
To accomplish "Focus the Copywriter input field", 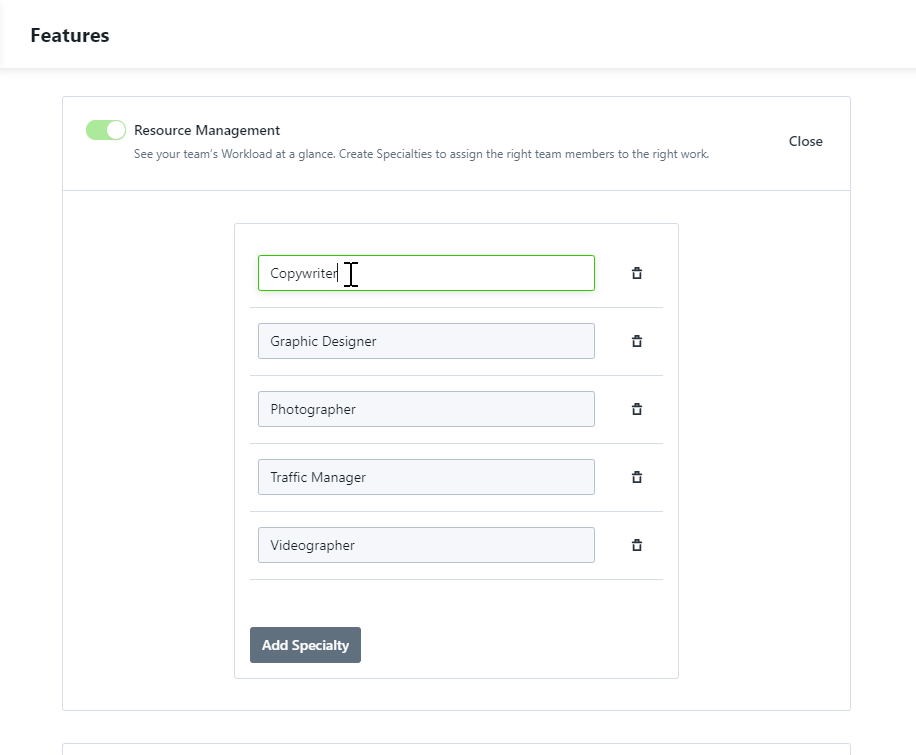I will tap(426, 273).
